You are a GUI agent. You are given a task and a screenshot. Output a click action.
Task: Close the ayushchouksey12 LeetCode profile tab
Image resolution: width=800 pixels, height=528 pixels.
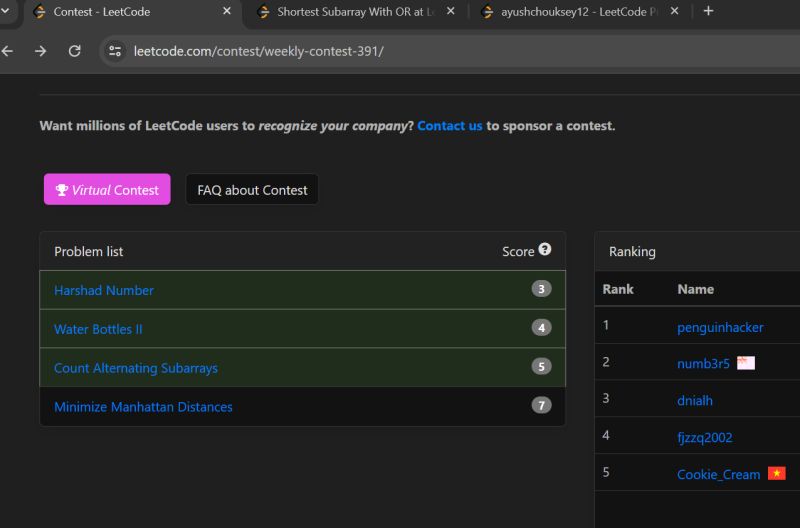674,12
